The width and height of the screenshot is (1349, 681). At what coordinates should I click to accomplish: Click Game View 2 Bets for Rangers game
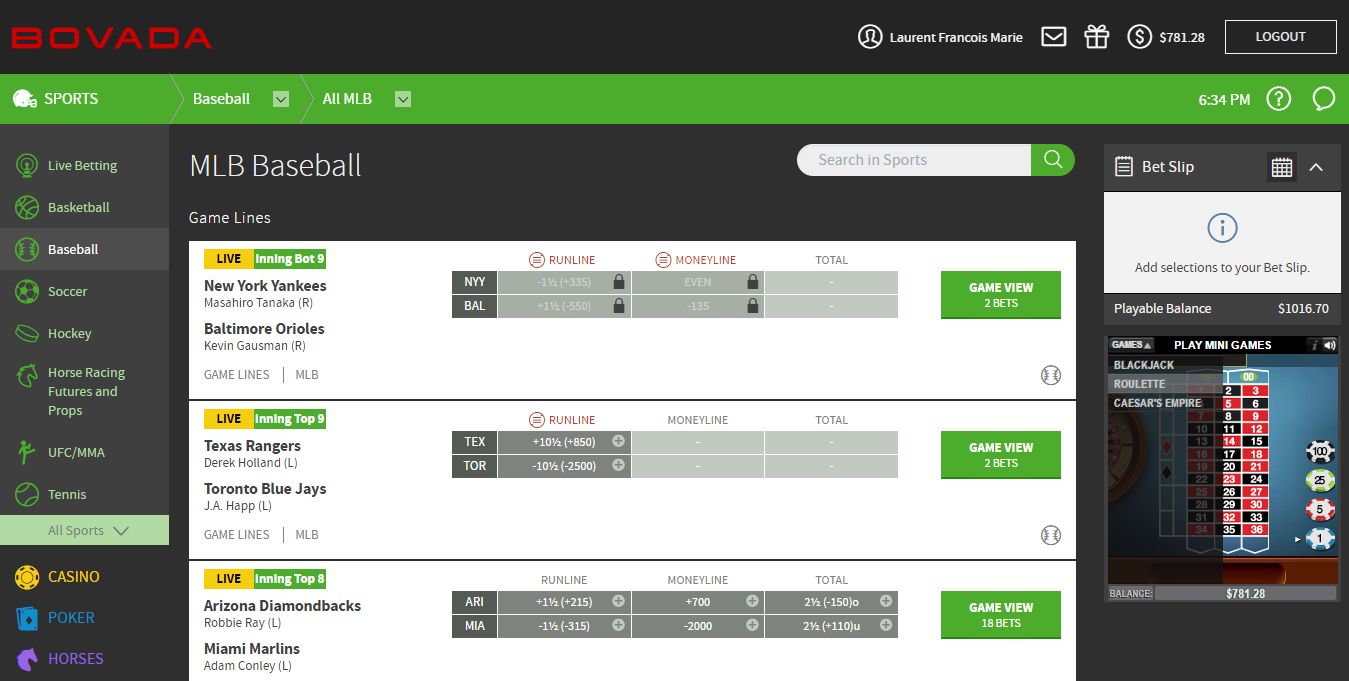pos(1001,455)
